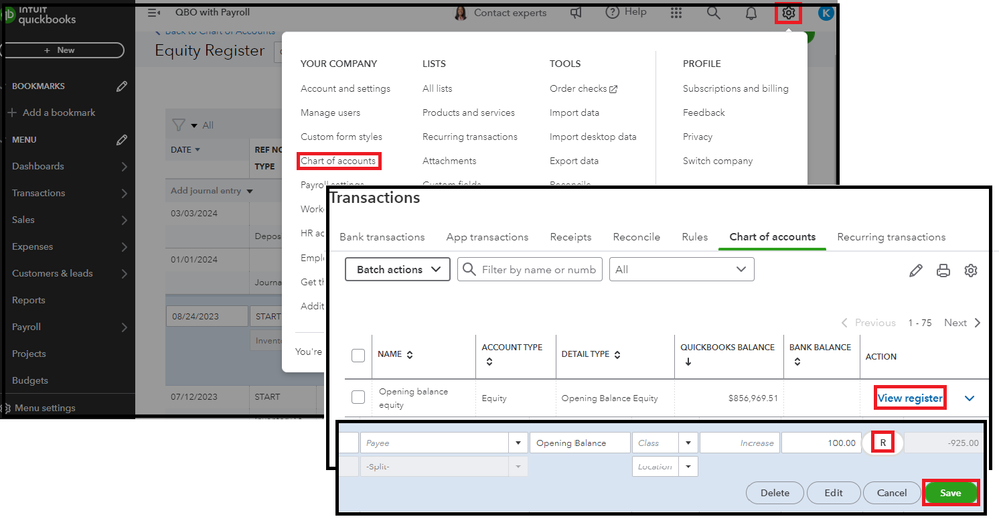This screenshot has height=525, width=999.
Task: Expand the arrow next to View register
Action: [x=969, y=398]
